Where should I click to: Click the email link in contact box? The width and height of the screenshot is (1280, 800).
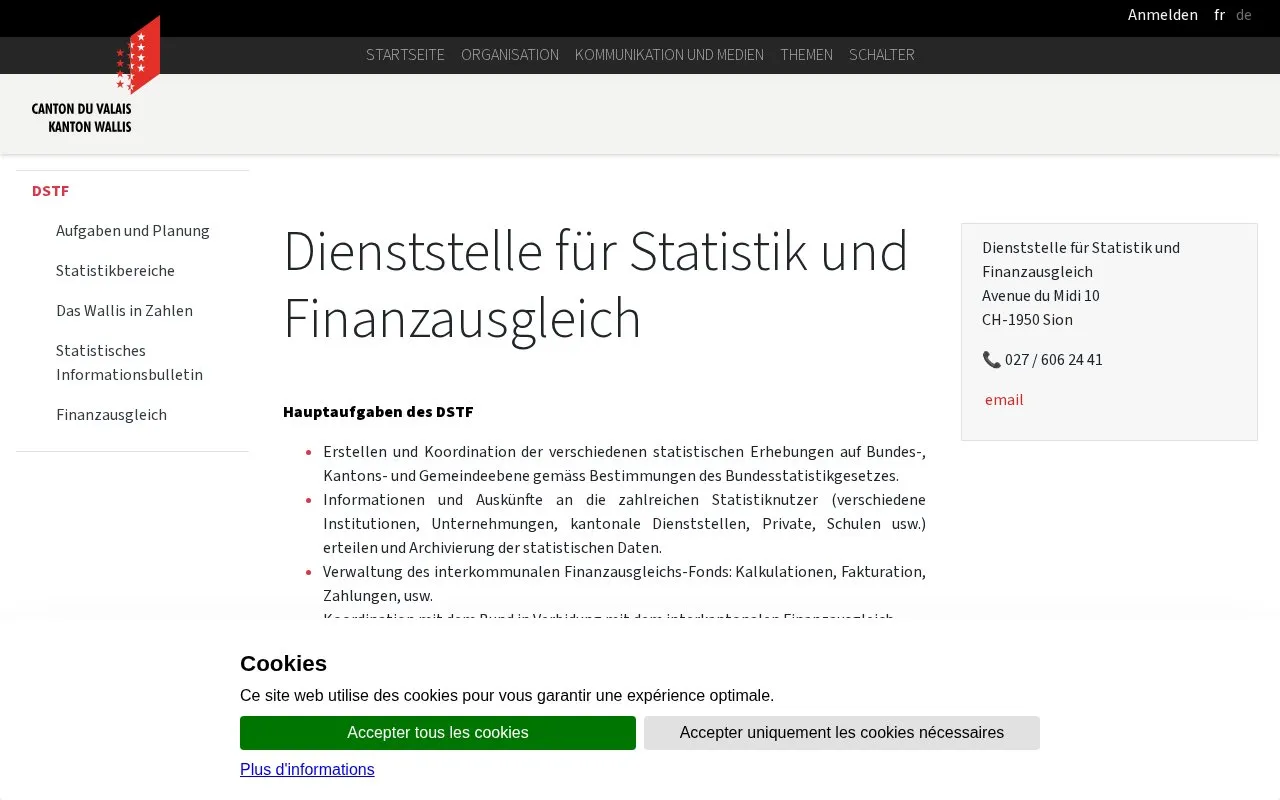click(x=1004, y=400)
